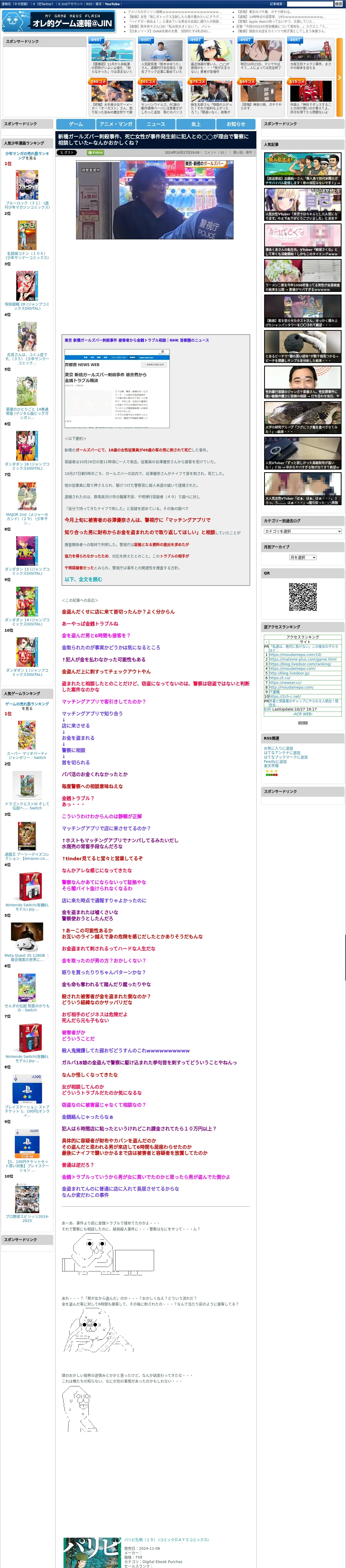Open the NHK 首都圏のニュース source link
The width and height of the screenshot is (346, 1568).
[137, 340]
